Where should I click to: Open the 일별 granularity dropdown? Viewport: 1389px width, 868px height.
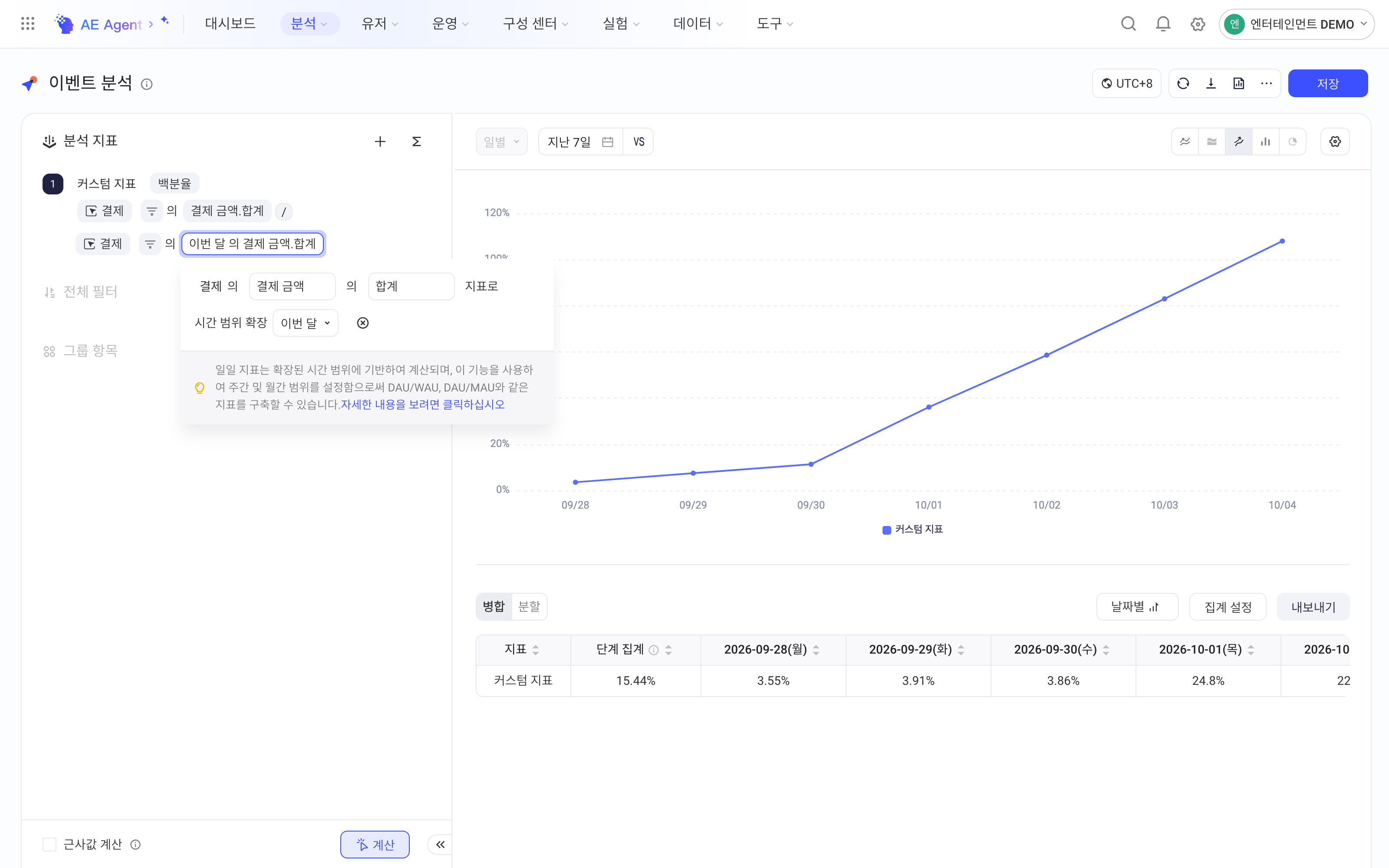pos(501,142)
